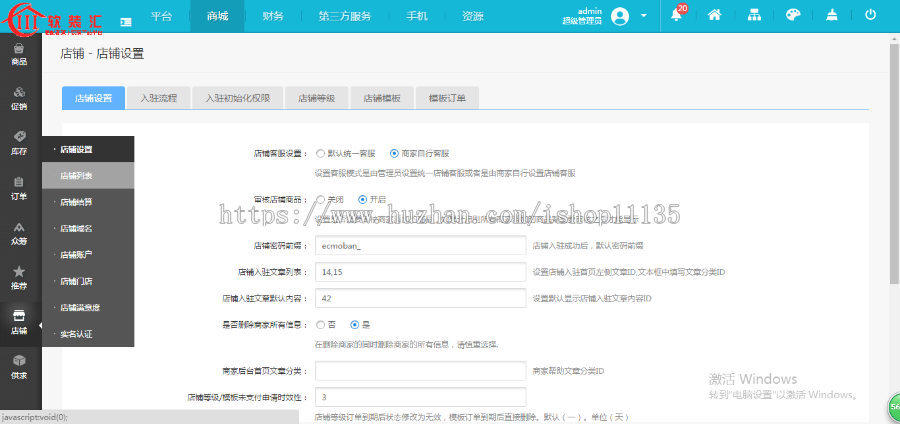Open 订单 section in left sidebar
The image size is (900, 424).
tap(19, 188)
